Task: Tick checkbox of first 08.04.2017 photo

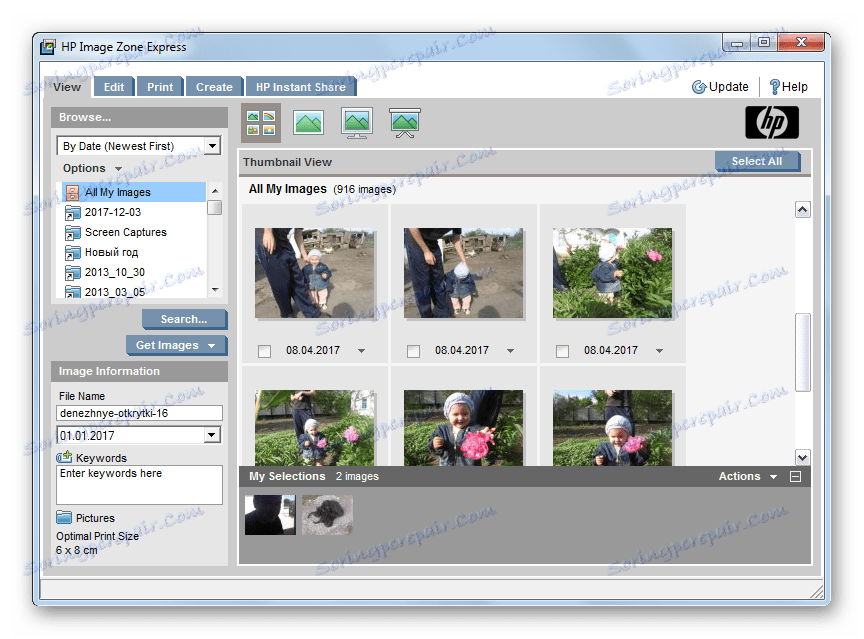Action: pos(264,351)
